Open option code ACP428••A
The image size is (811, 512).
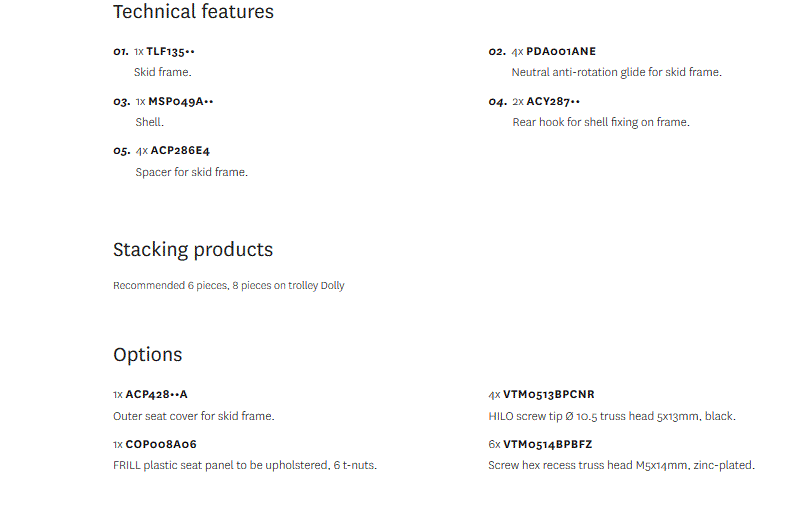pos(156,395)
